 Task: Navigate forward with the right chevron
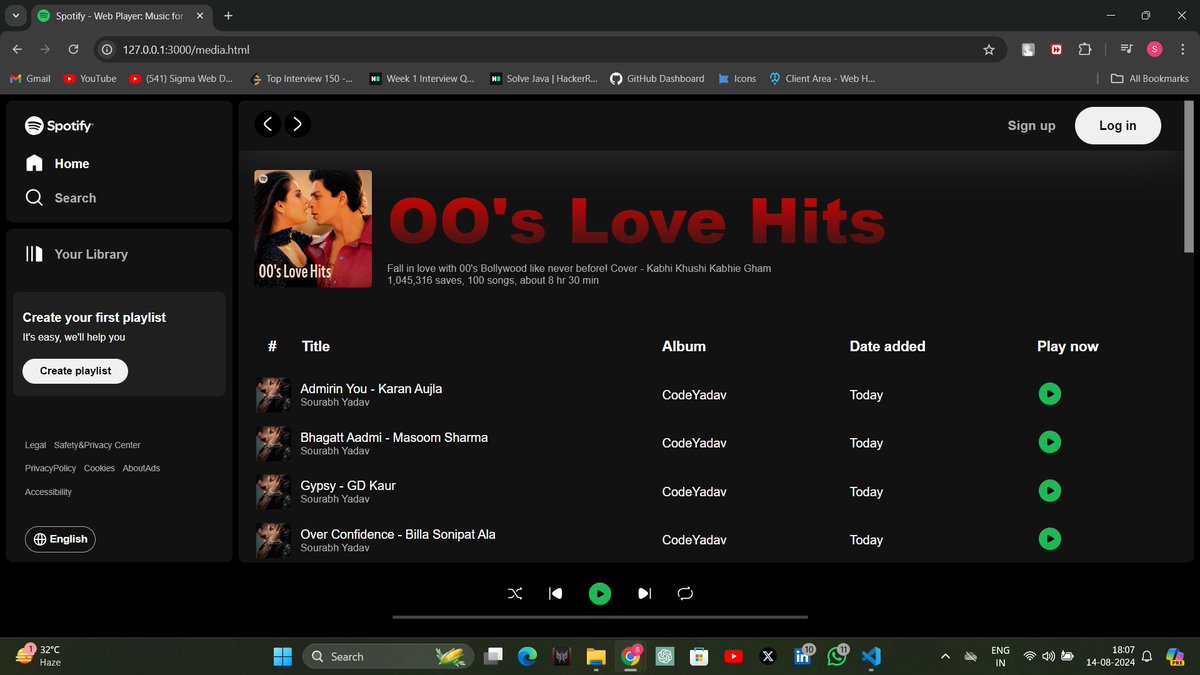coord(297,124)
